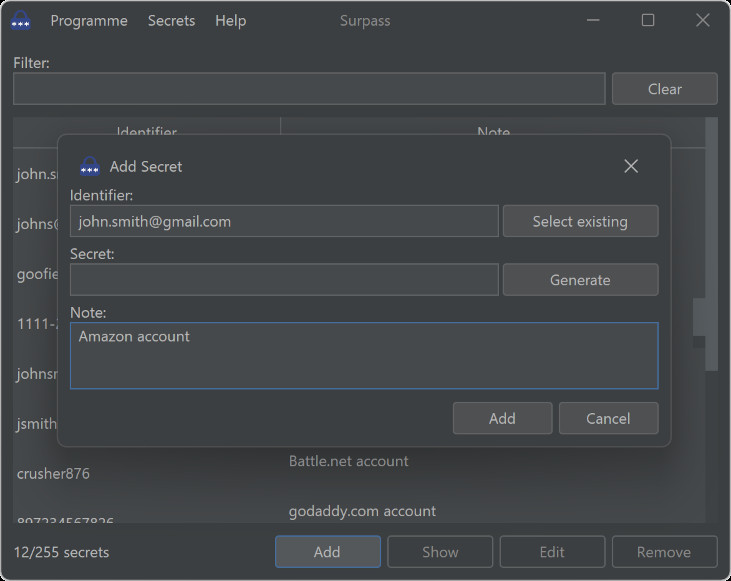This screenshot has height=581, width=731.
Task: Open the Secrets menu
Action: [171, 20]
